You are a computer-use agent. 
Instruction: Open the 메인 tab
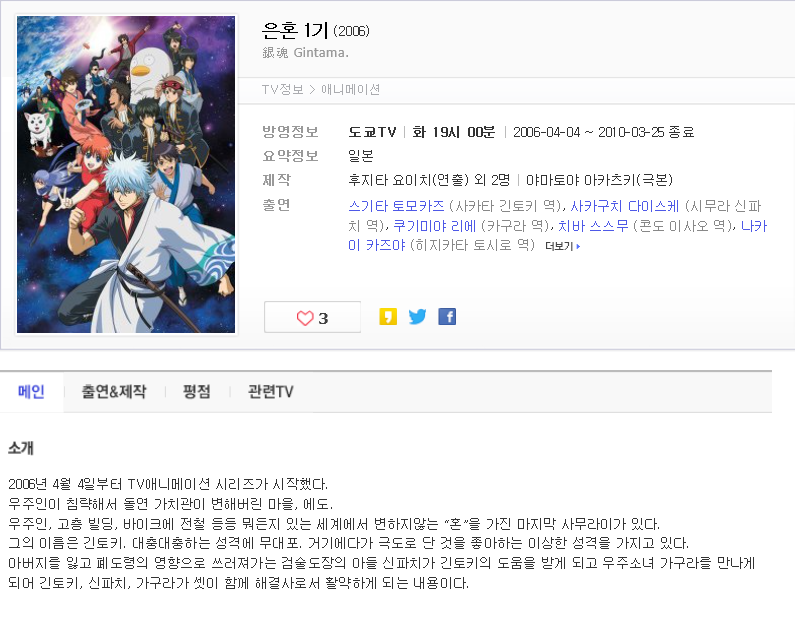pyautogui.click(x=31, y=392)
